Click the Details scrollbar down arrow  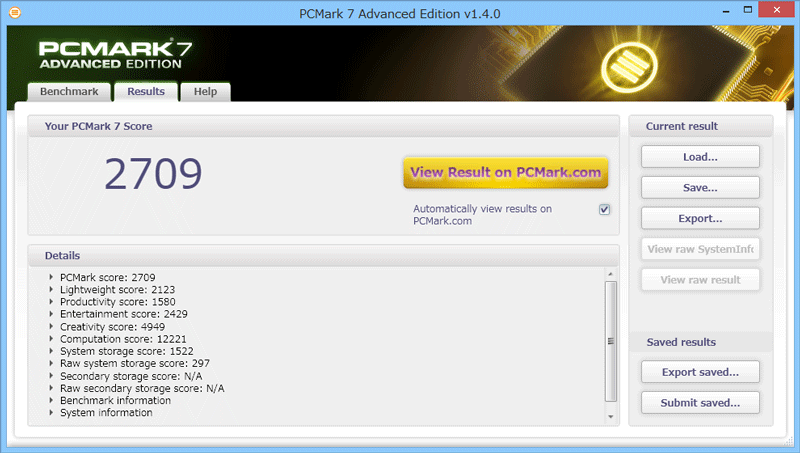tap(611, 417)
